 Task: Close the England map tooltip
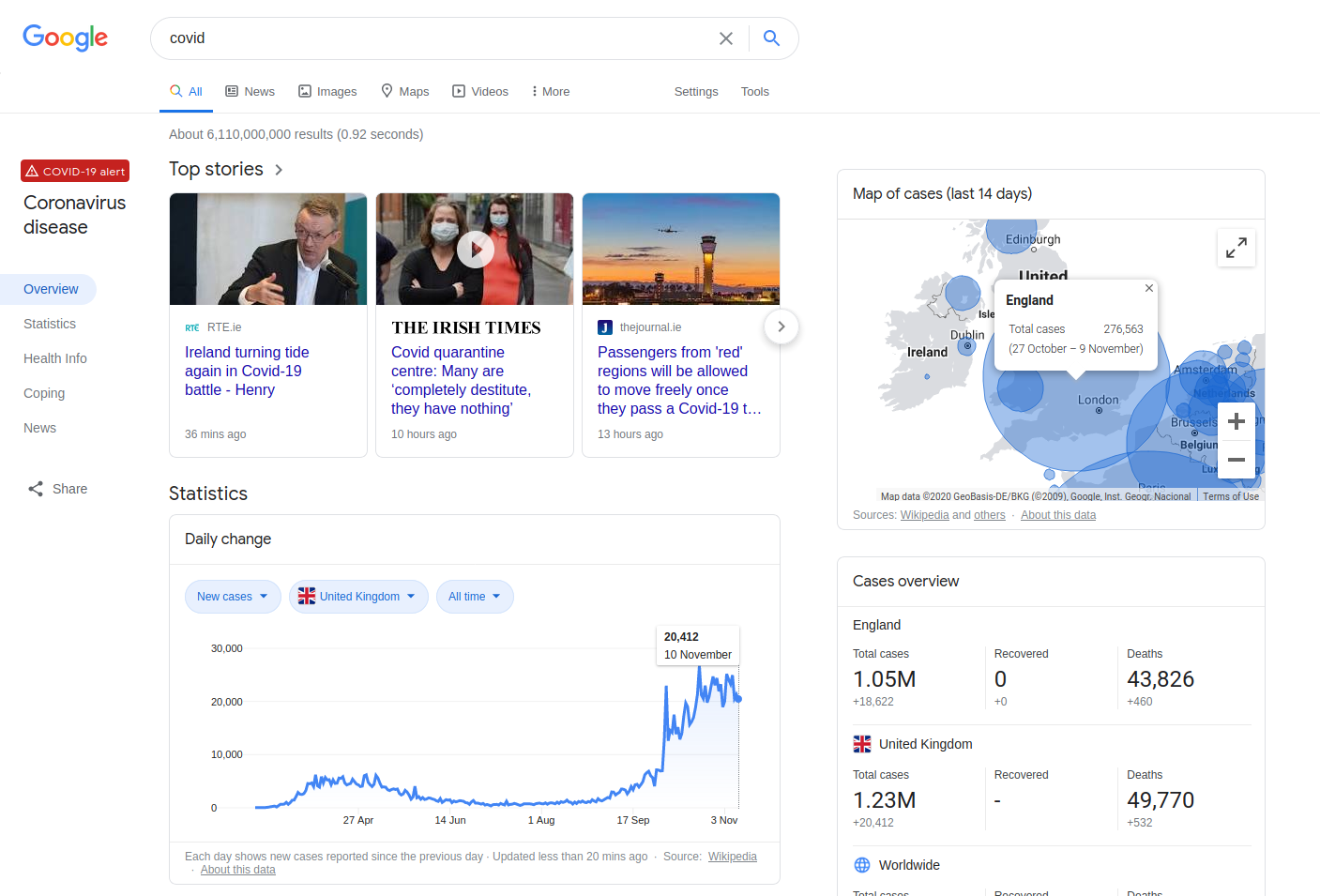click(1149, 288)
